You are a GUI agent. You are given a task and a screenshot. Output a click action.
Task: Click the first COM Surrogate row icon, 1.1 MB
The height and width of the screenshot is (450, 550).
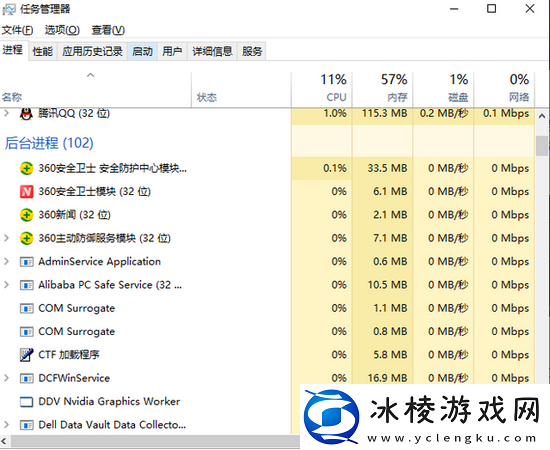pos(26,309)
